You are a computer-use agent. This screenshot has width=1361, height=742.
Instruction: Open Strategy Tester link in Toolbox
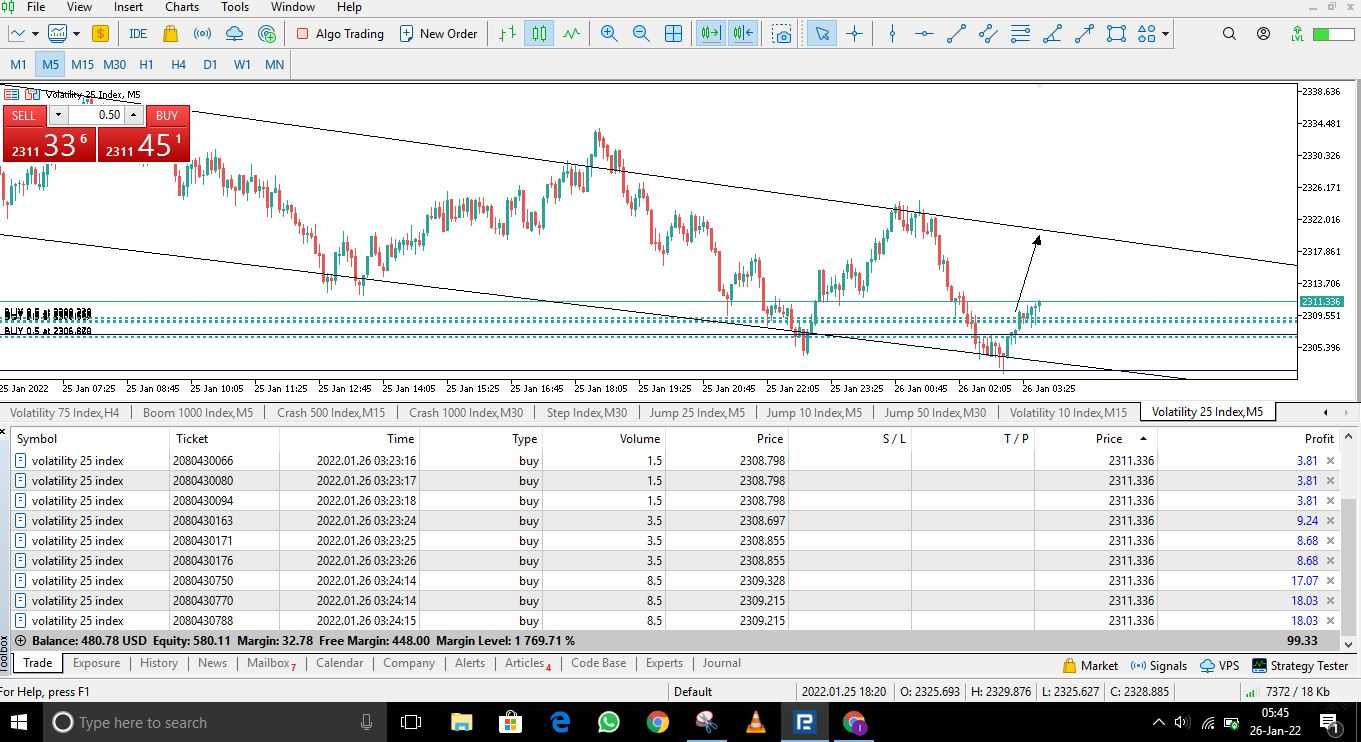[1300, 665]
